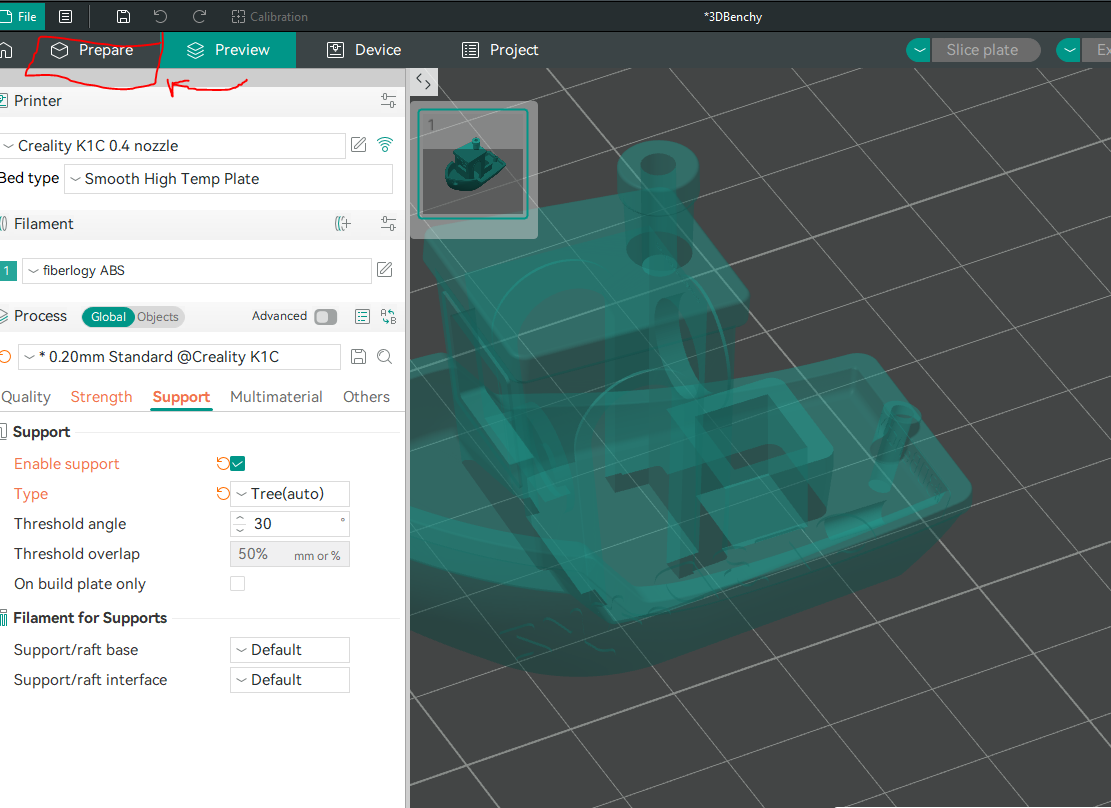The width and height of the screenshot is (1111, 808).
Task: Toggle the Advanced mode switch
Action: point(326,317)
